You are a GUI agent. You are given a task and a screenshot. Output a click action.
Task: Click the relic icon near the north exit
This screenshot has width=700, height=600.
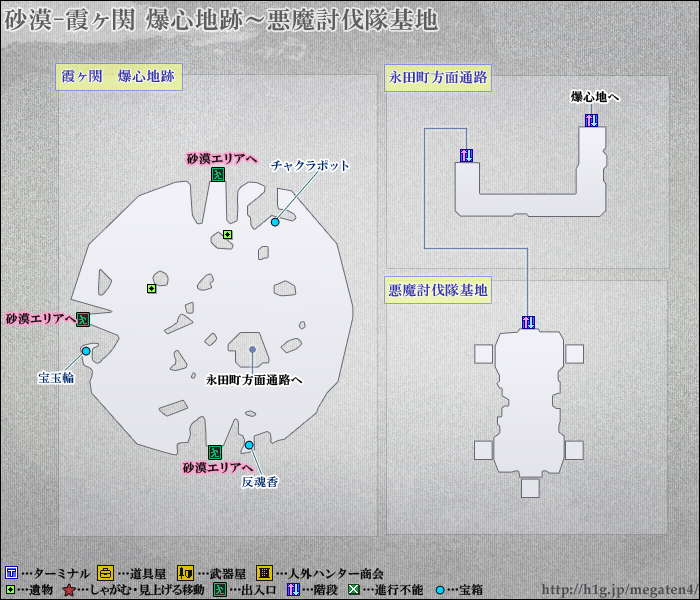tap(228, 235)
